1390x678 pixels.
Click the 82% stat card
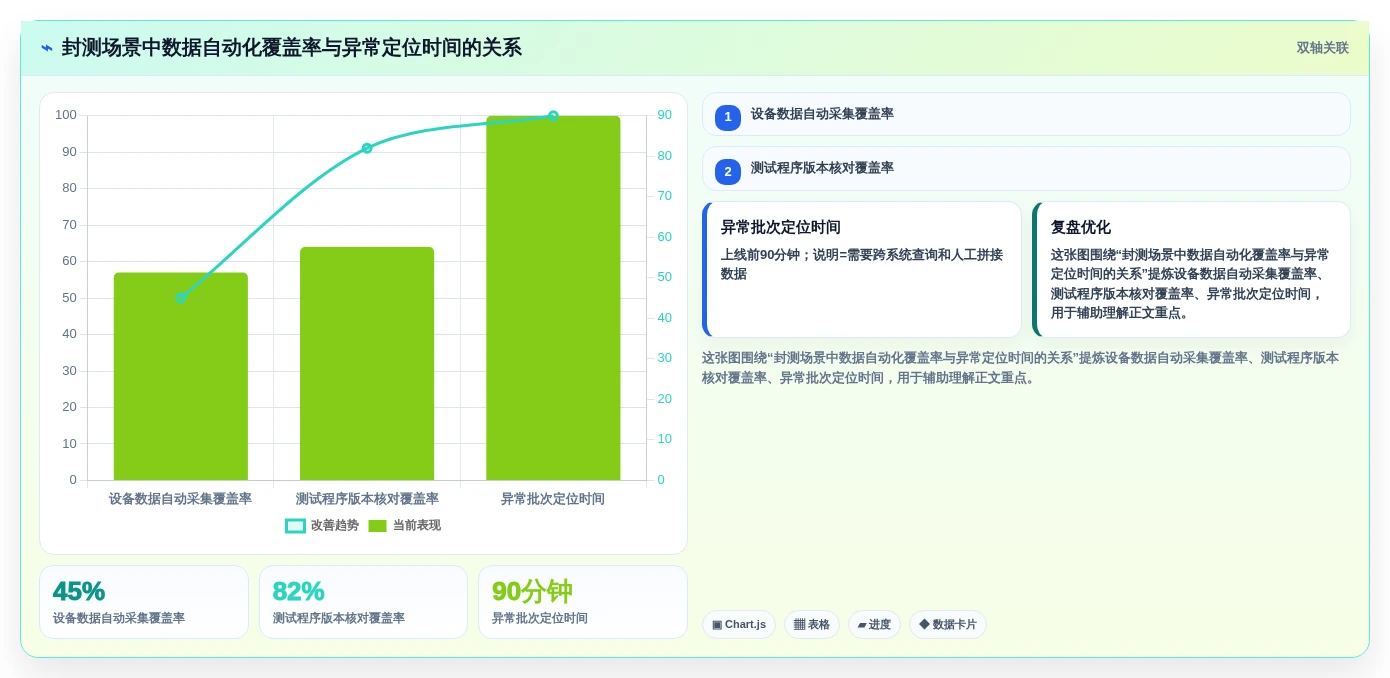[x=363, y=602]
